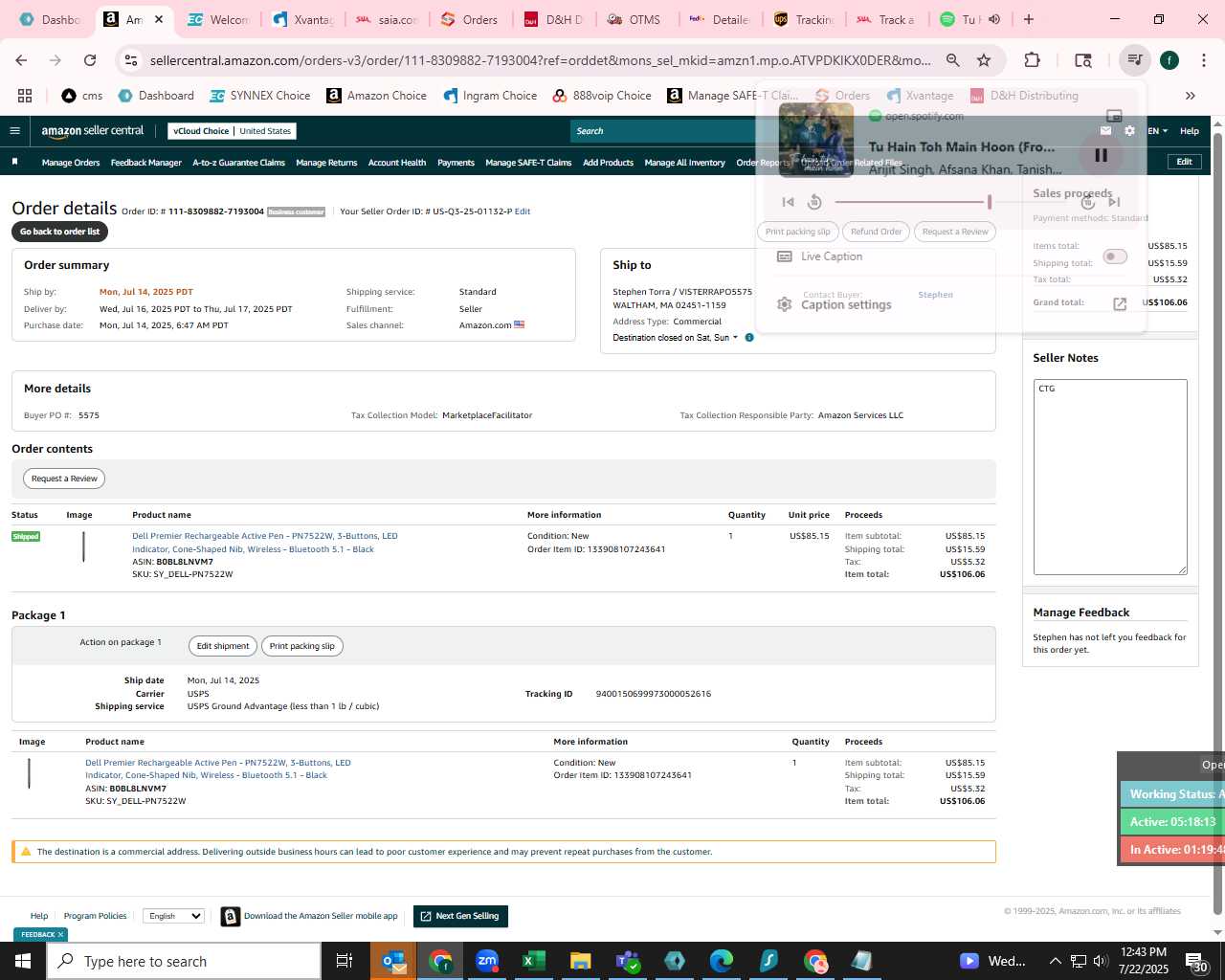
Task: Open Add Products menu item
Action: click(x=608, y=163)
